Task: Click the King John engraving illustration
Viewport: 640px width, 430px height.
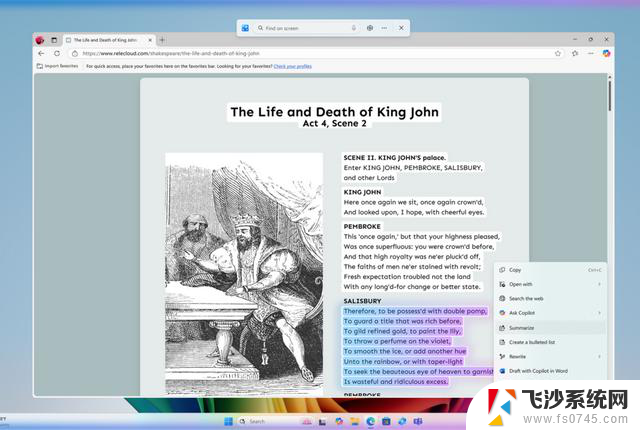Action: pyautogui.click(x=244, y=273)
